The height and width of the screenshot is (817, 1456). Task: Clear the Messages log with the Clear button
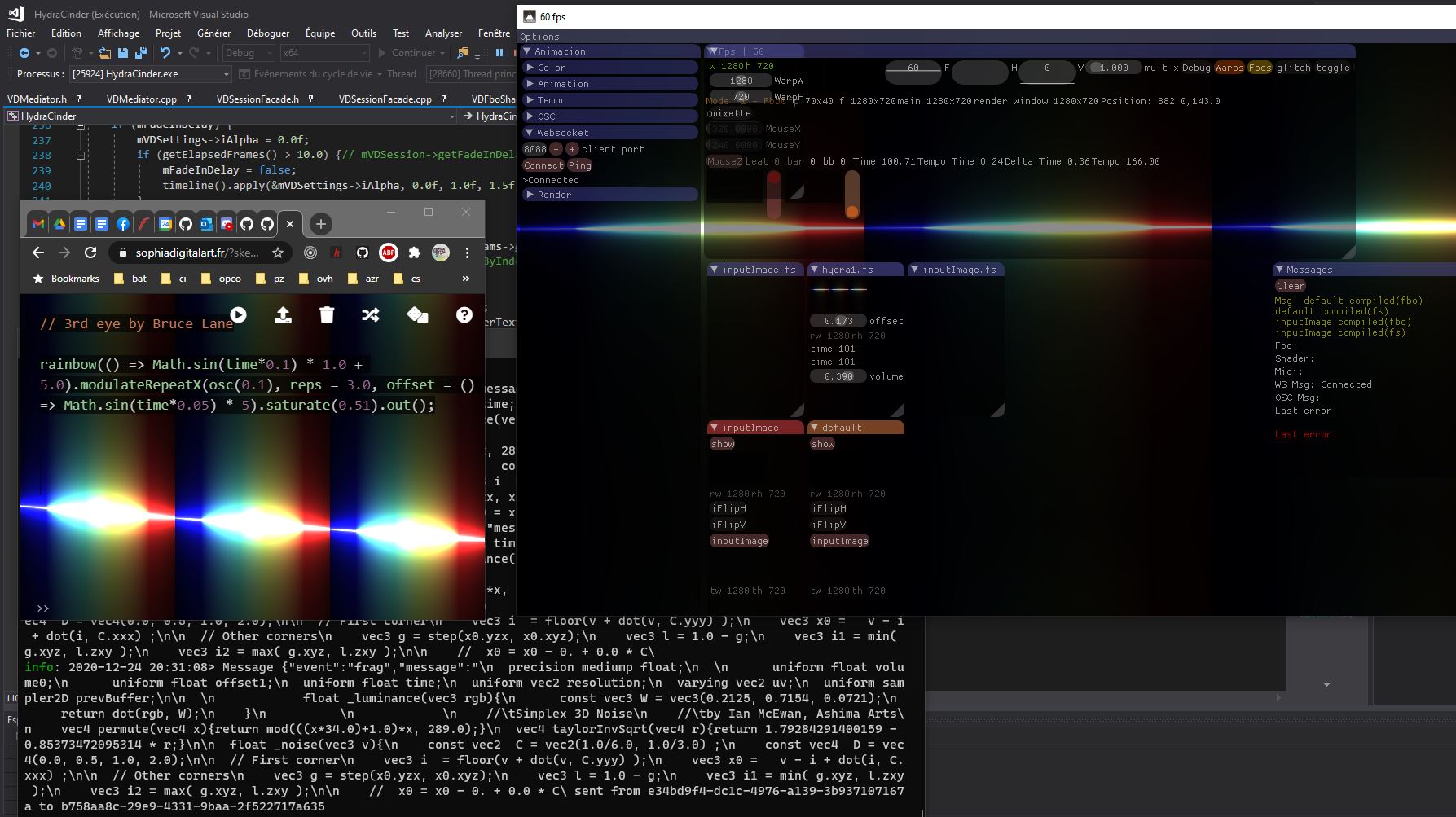click(1290, 286)
